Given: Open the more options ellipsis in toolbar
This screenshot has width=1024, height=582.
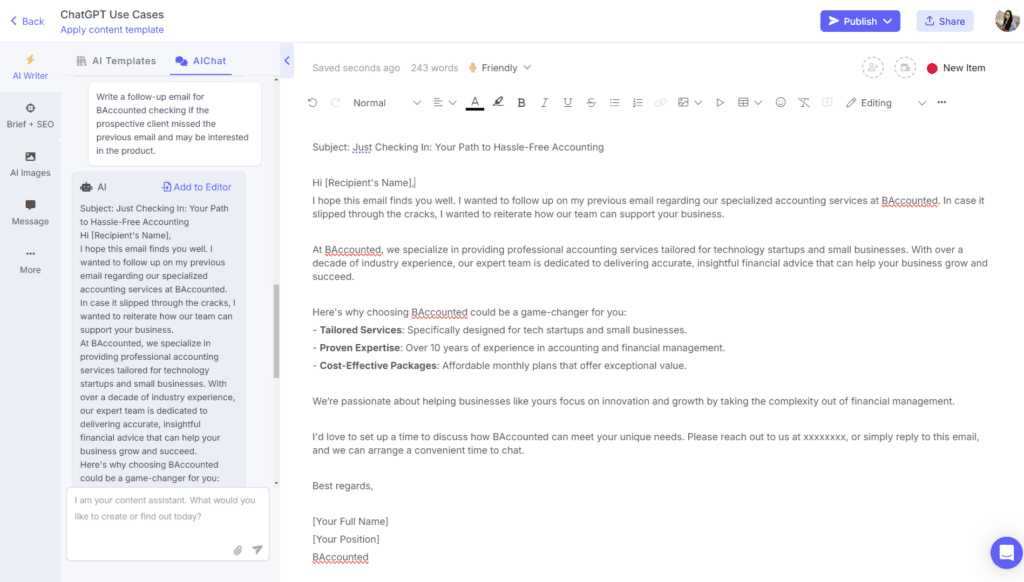Looking at the screenshot, I should pyautogui.click(x=942, y=103).
